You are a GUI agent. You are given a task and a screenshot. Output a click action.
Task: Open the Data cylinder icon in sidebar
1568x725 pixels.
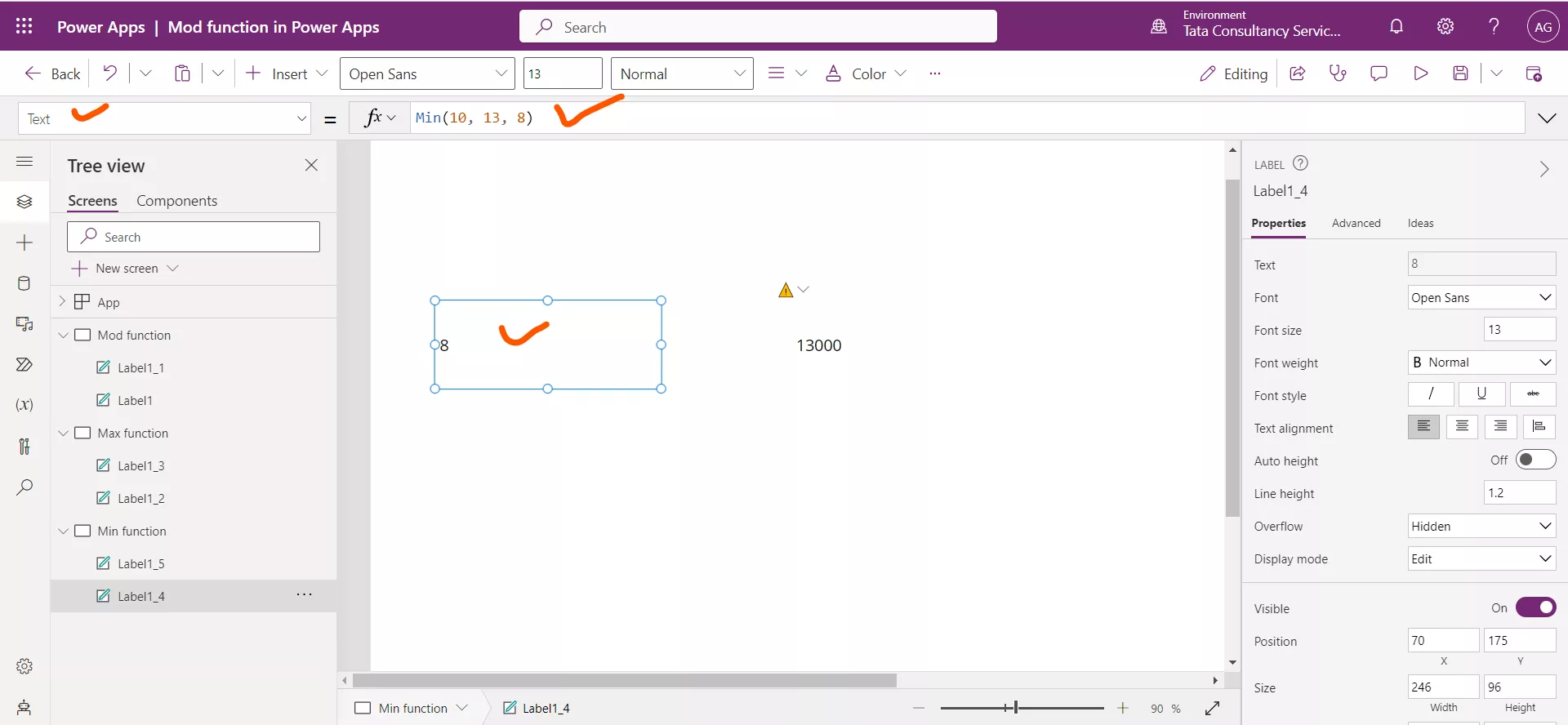(x=24, y=283)
